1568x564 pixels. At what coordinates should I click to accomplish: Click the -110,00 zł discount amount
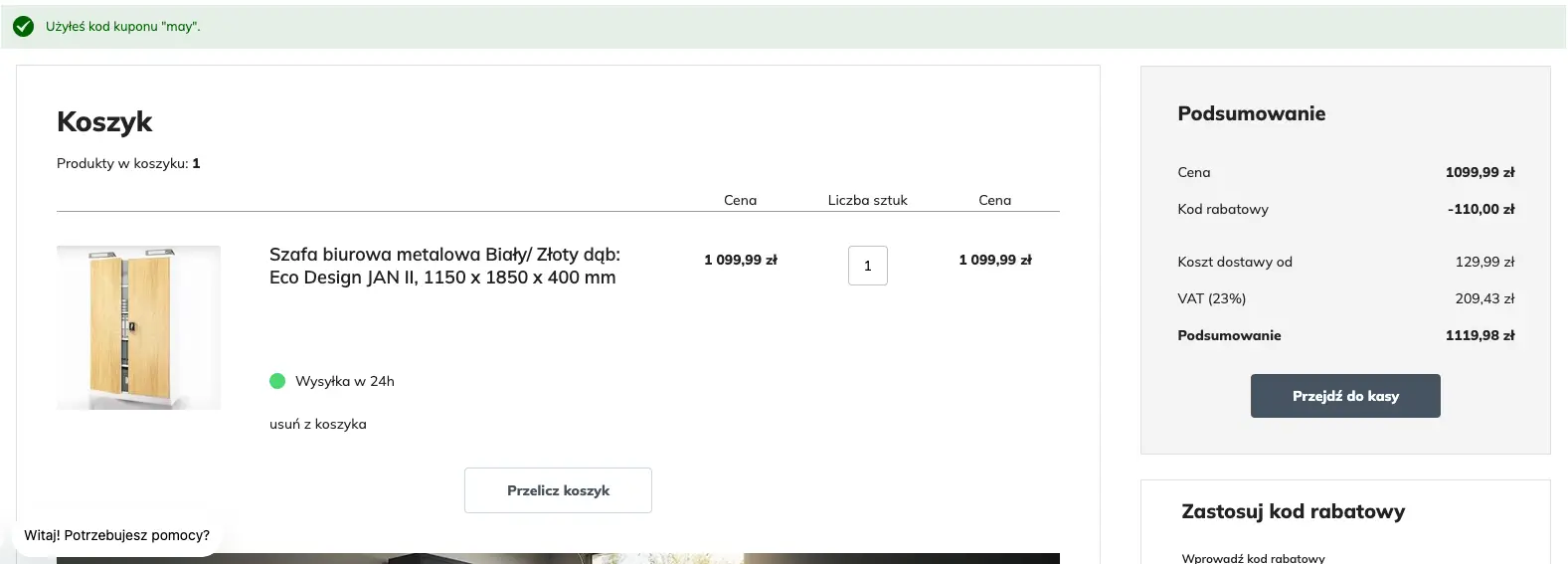(1481, 209)
